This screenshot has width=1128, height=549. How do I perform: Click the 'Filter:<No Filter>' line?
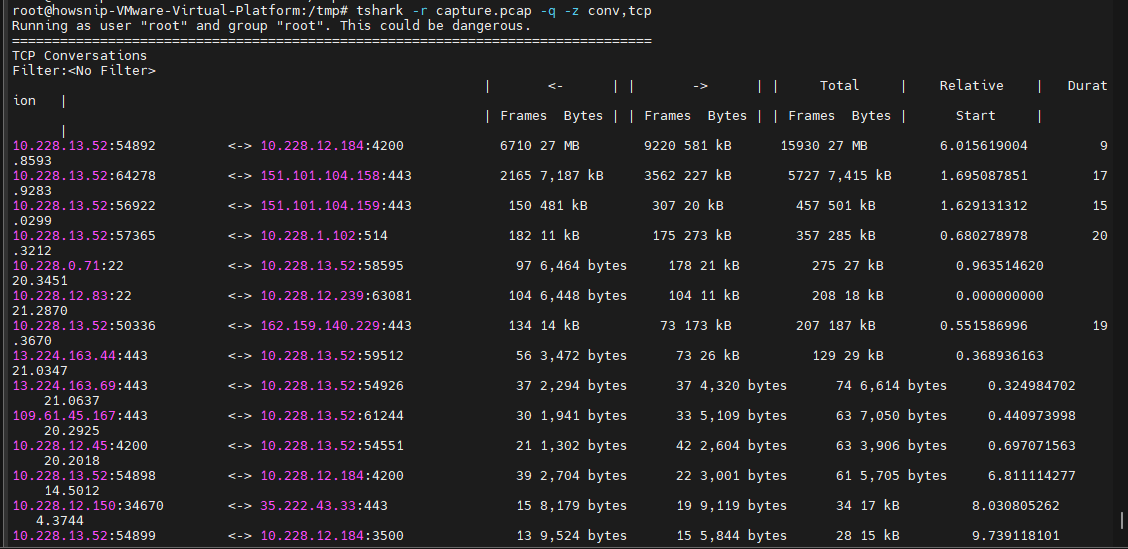[x=84, y=71]
